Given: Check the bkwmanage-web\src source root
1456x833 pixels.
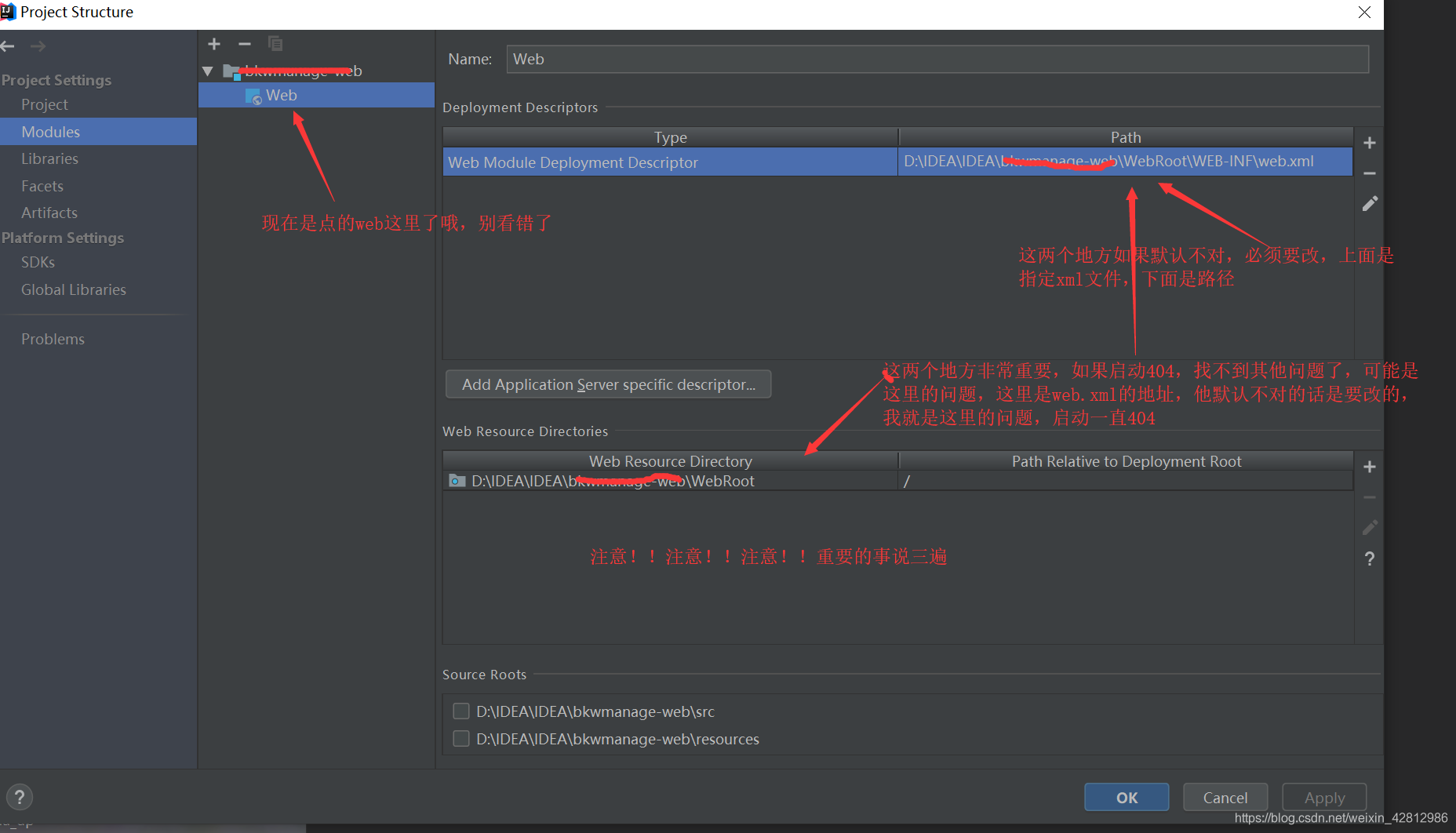Looking at the screenshot, I should point(461,711).
